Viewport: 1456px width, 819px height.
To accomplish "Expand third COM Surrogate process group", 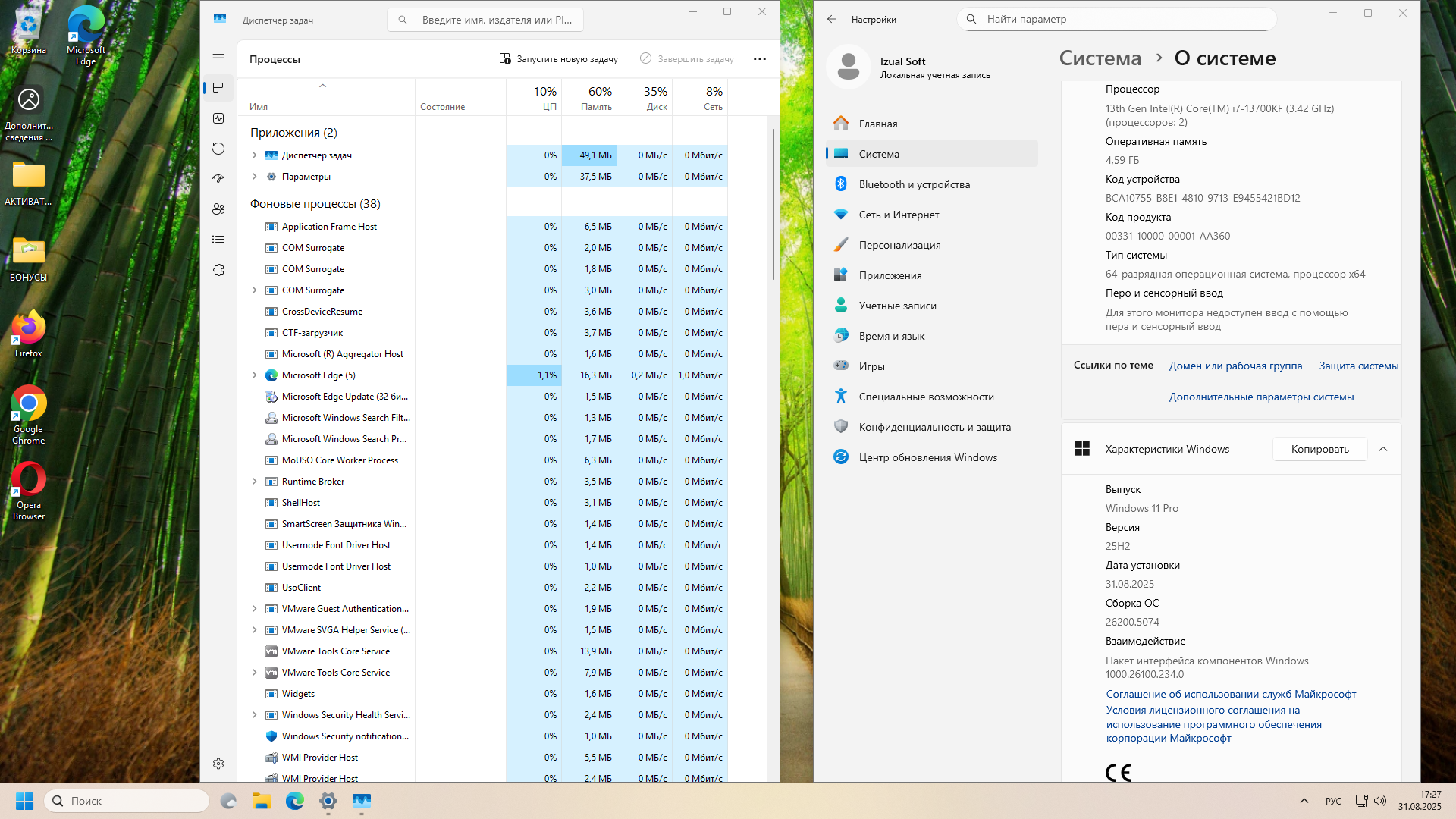I will click(x=254, y=290).
